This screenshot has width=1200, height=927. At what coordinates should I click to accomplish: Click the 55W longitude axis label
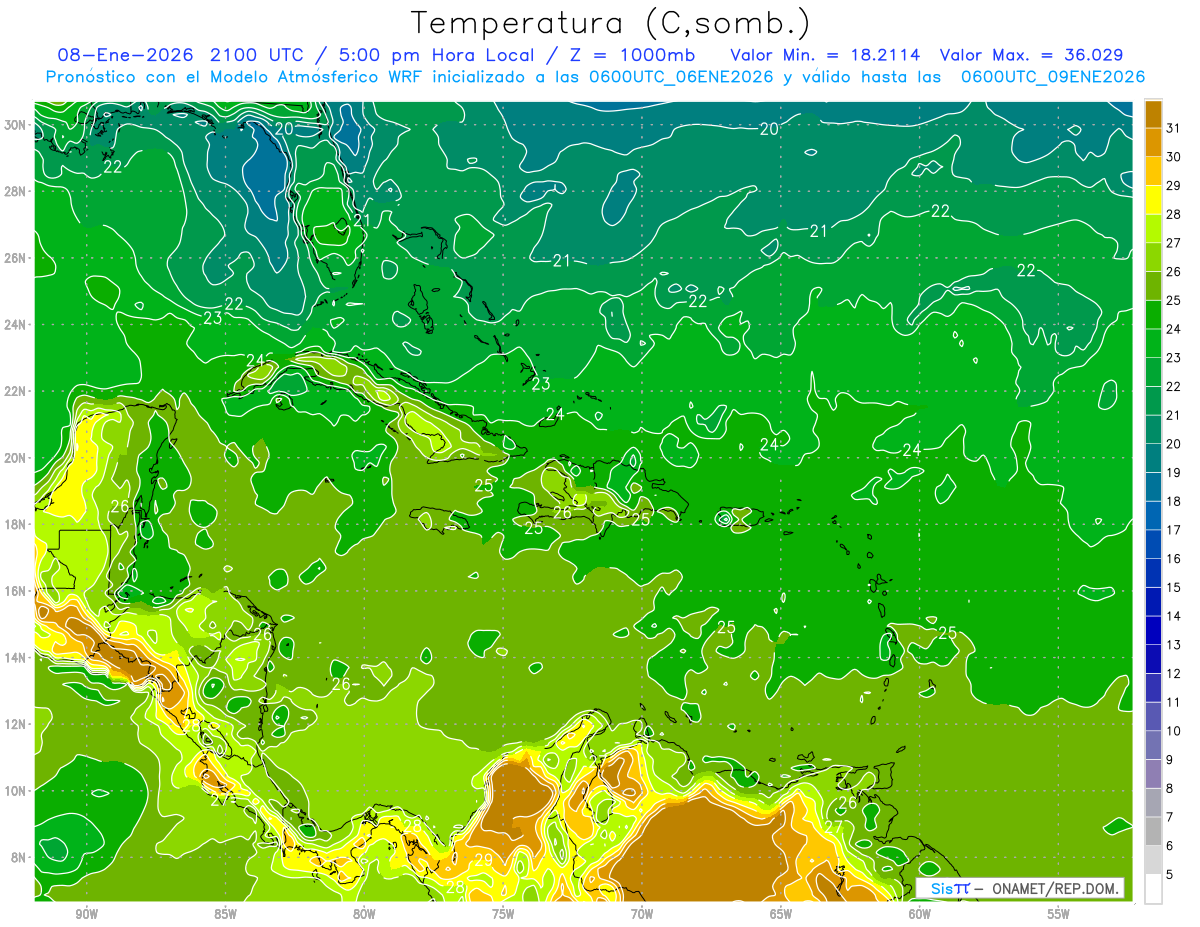[x=1059, y=914]
